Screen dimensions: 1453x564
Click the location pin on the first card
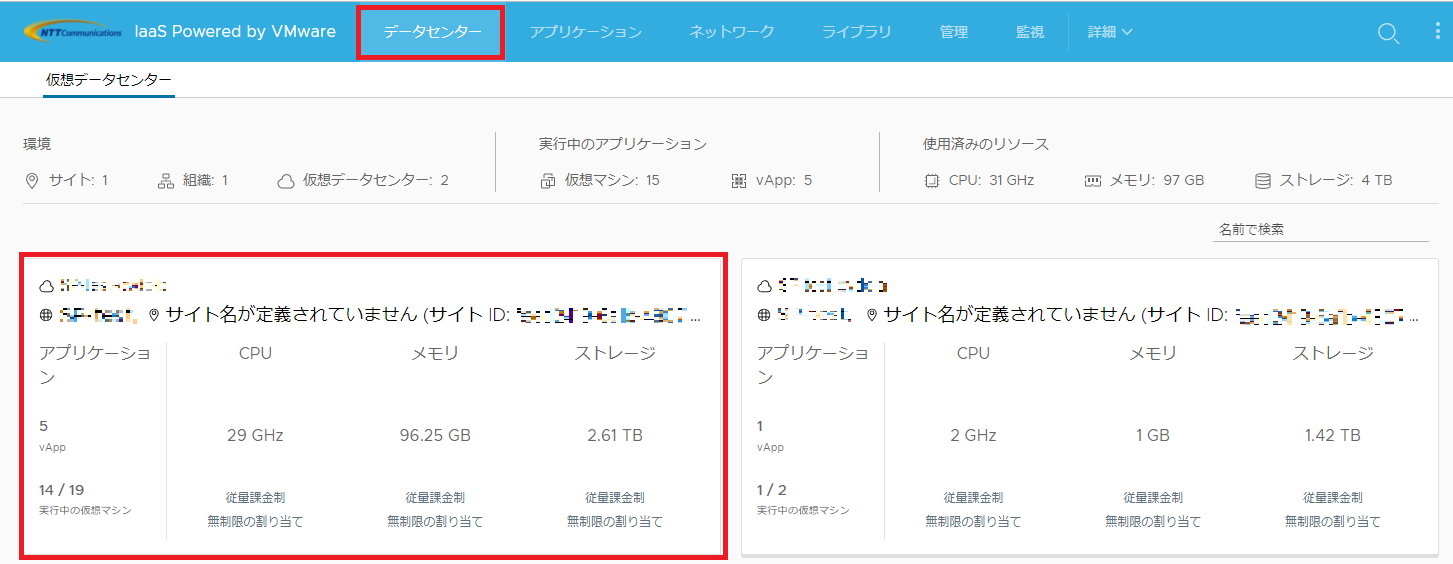(154, 315)
